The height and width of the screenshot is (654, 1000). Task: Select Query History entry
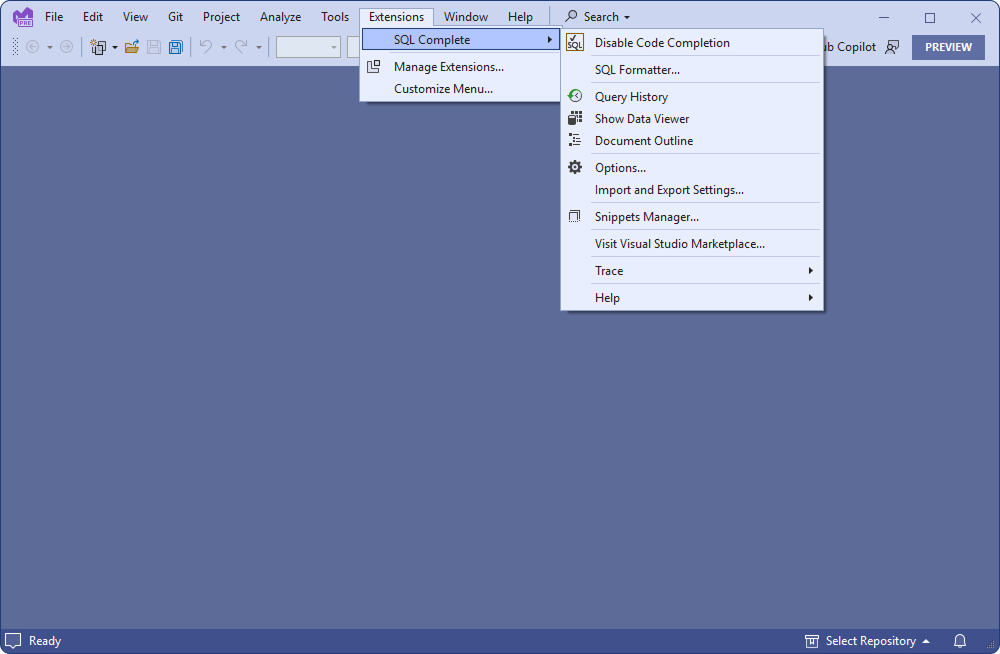point(692,96)
